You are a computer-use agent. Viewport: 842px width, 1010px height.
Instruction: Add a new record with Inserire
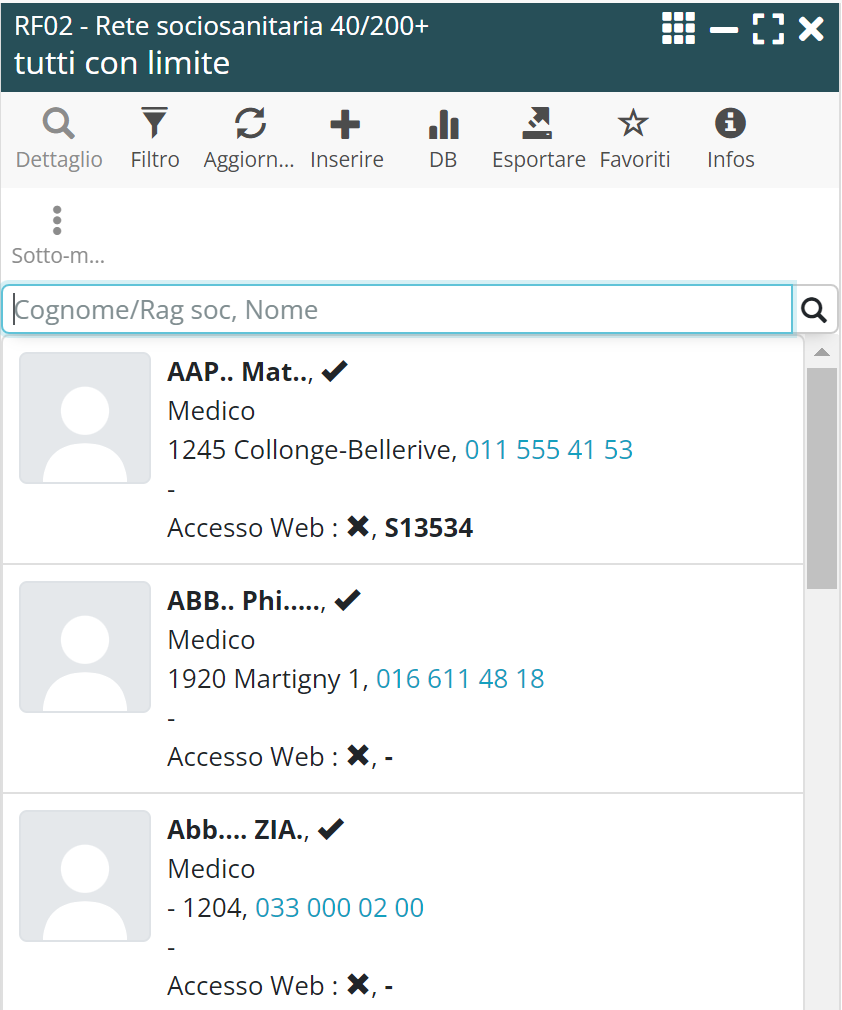click(346, 139)
